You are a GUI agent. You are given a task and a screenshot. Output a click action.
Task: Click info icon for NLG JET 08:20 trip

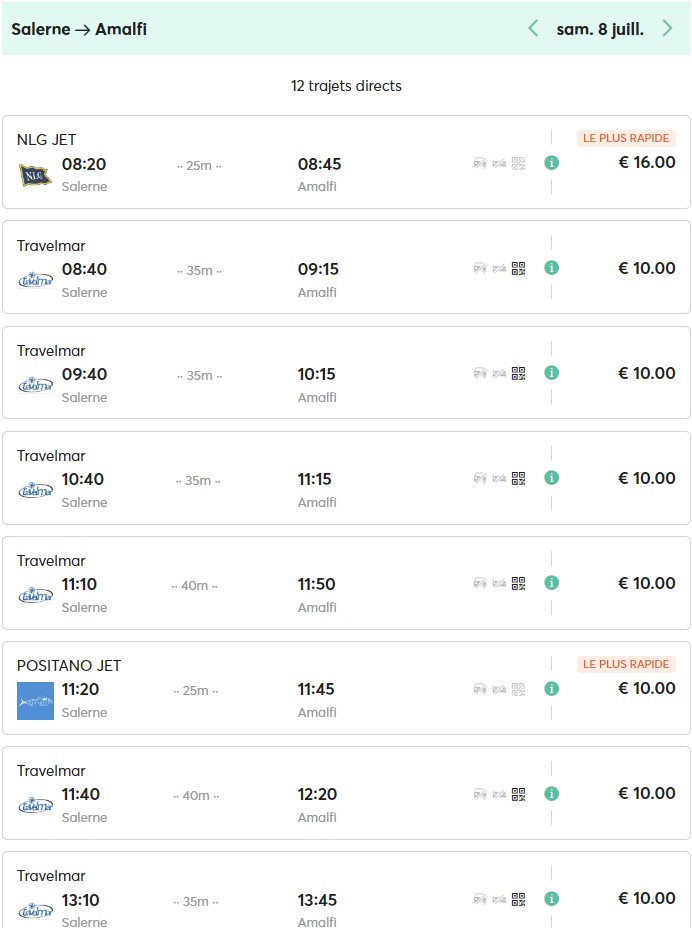(x=551, y=162)
